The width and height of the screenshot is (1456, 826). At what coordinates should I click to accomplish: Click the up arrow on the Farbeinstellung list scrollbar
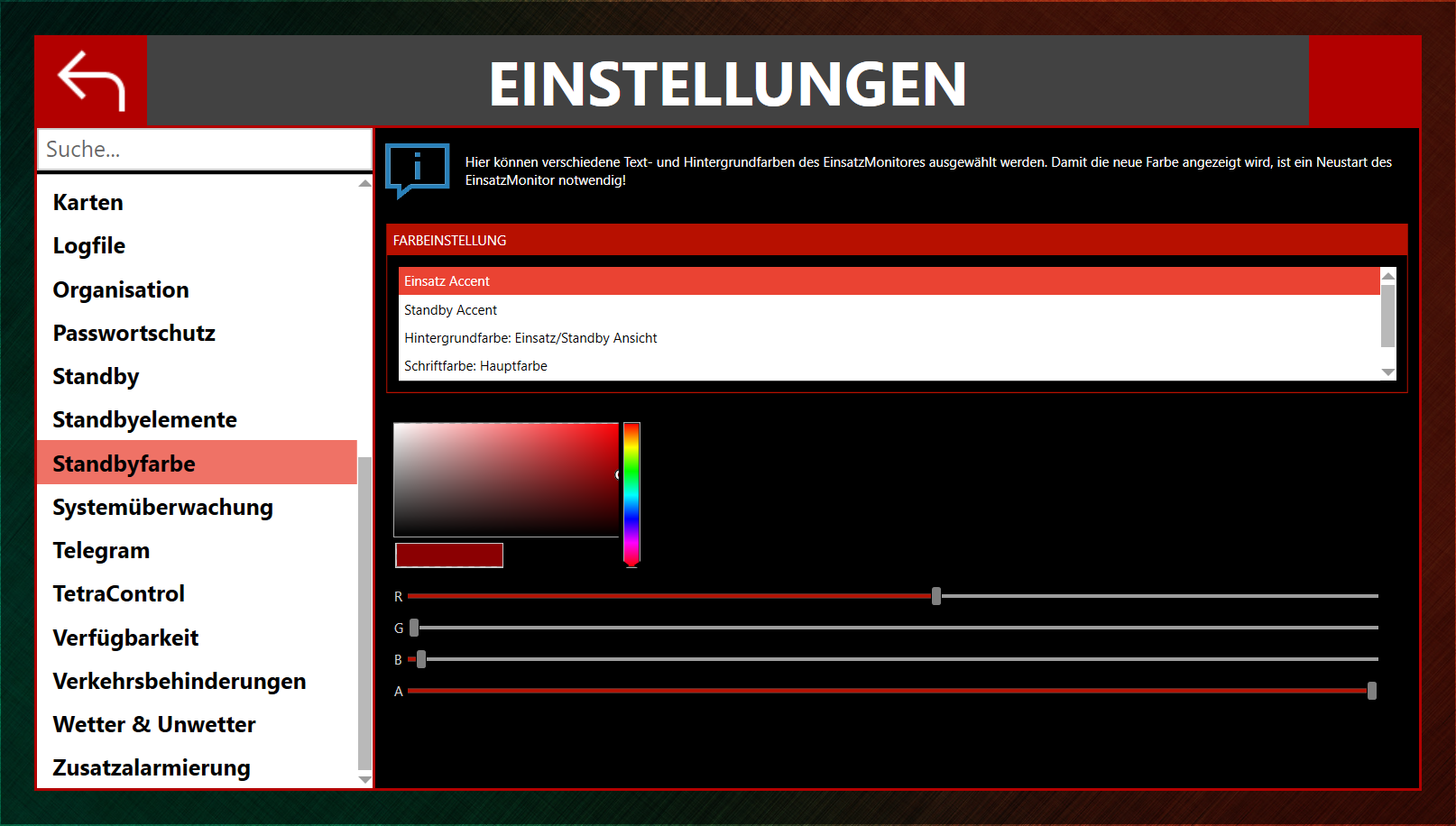click(1388, 274)
